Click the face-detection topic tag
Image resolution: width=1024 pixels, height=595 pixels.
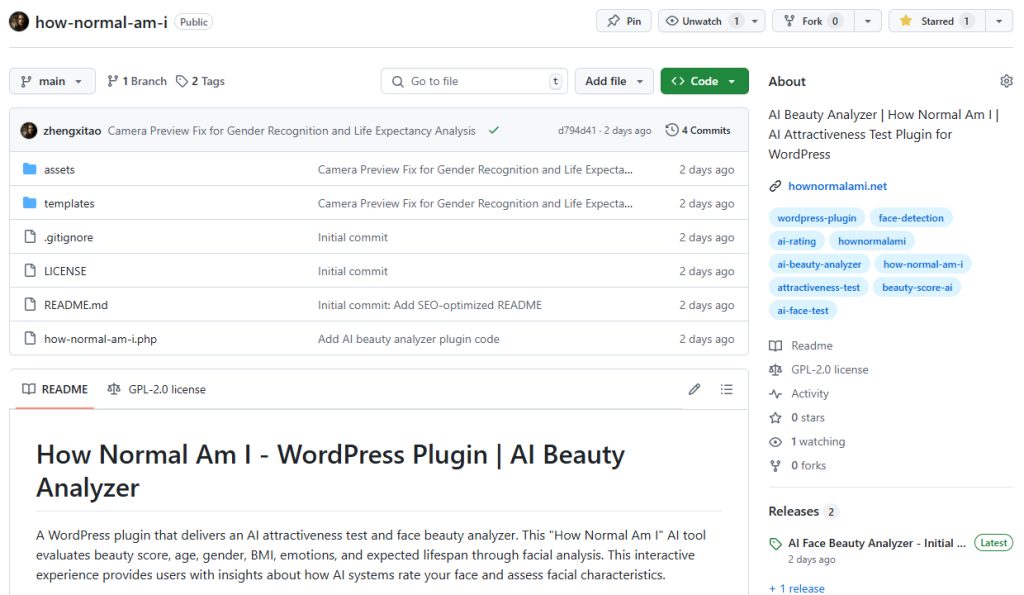[x=911, y=217]
